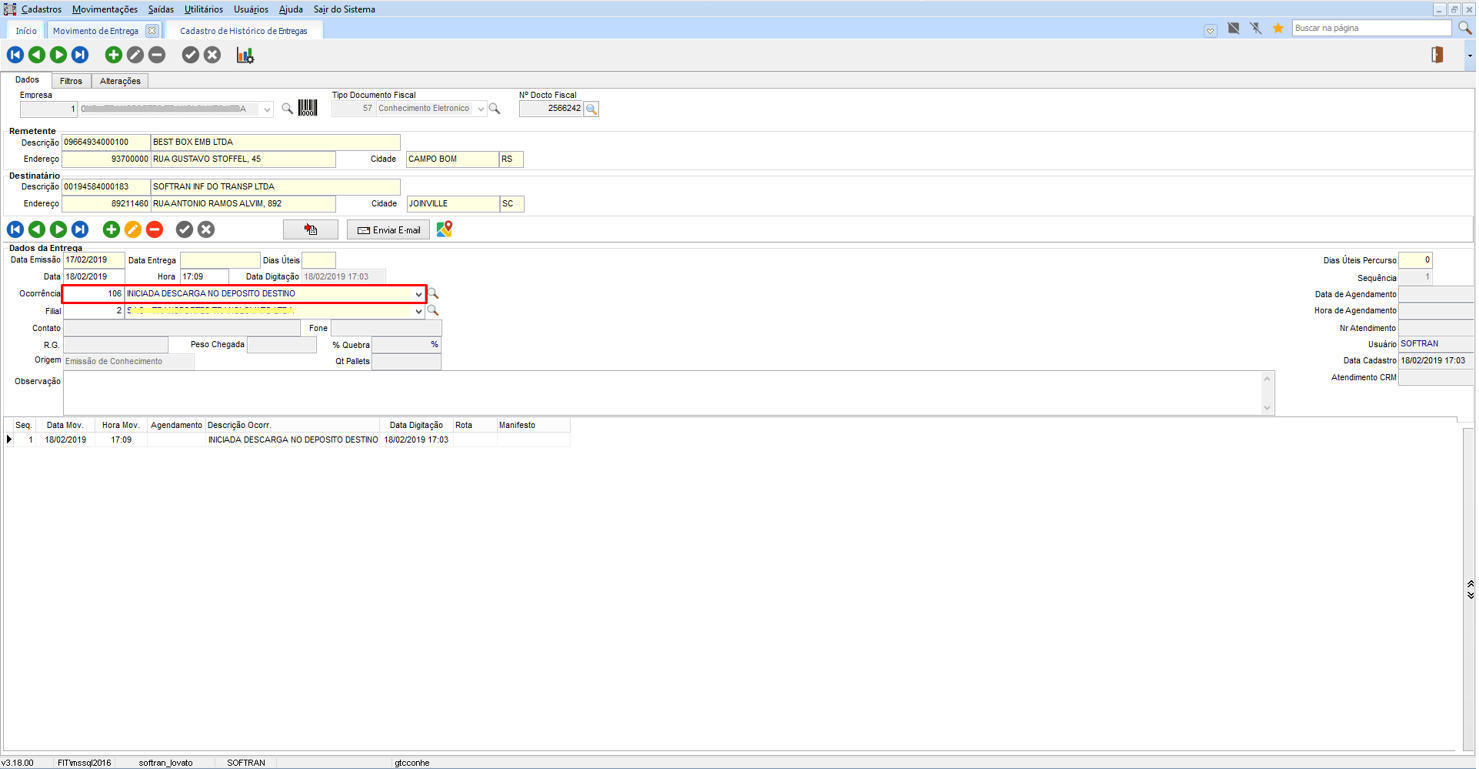Edit record using top gray pencil icon
Viewport: 1479px width, 769px height.
tap(135, 55)
